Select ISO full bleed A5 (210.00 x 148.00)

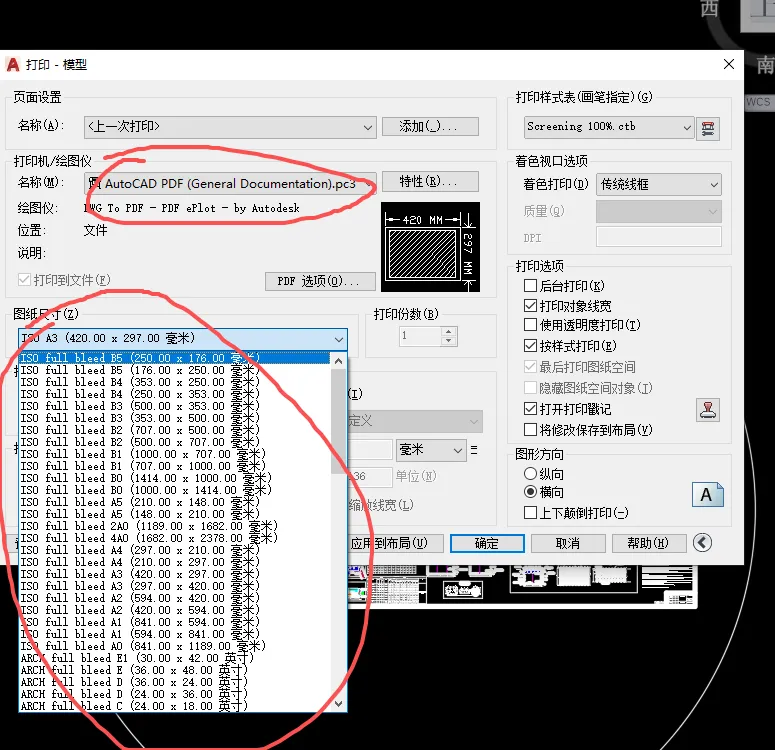174,501
